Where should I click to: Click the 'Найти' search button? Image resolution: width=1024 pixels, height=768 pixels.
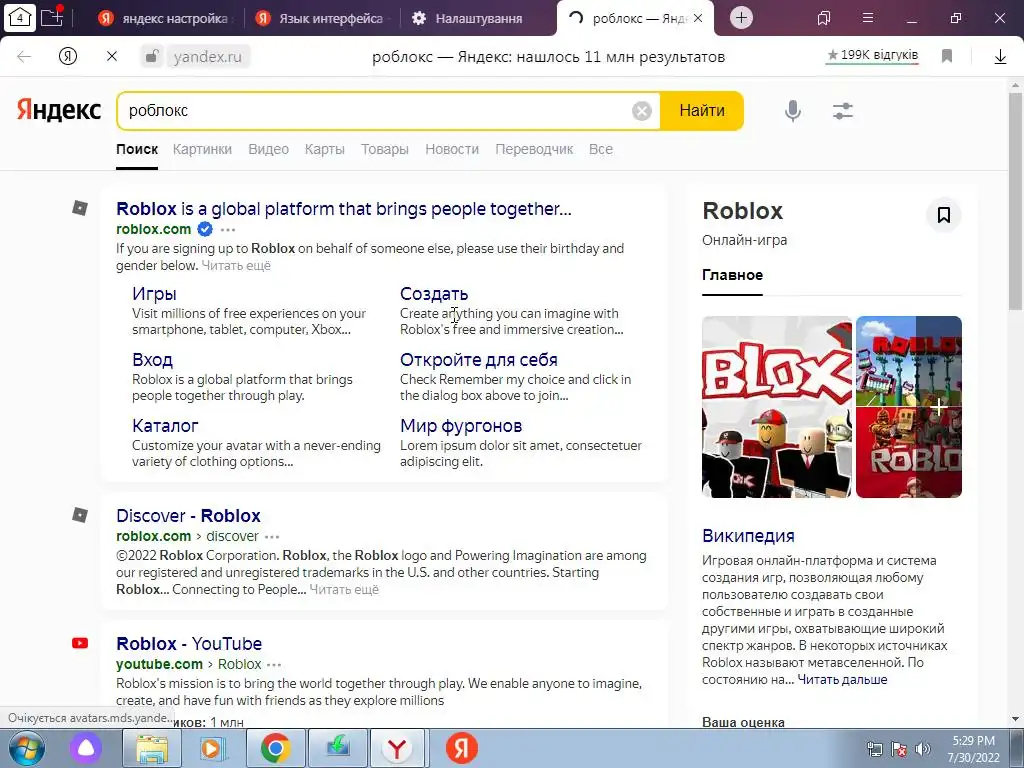tap(702, 111)
